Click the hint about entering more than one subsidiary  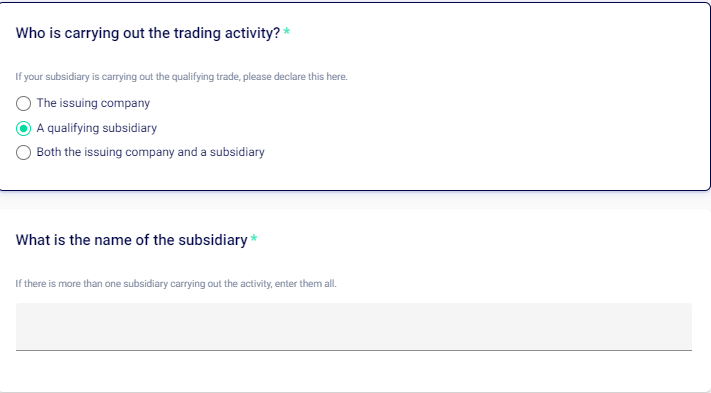pos(176,284)
